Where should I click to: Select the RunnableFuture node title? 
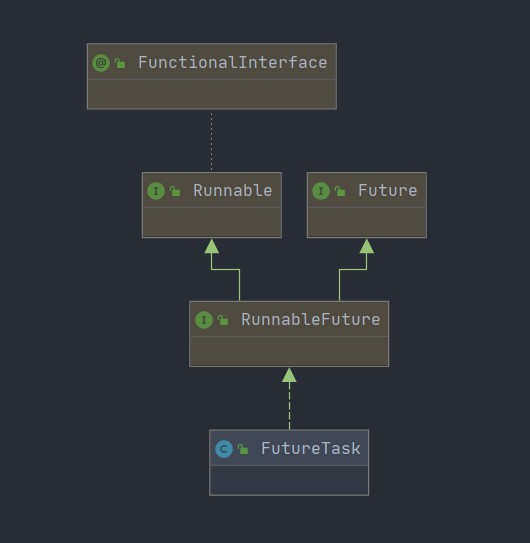click(x=311, y=319)
